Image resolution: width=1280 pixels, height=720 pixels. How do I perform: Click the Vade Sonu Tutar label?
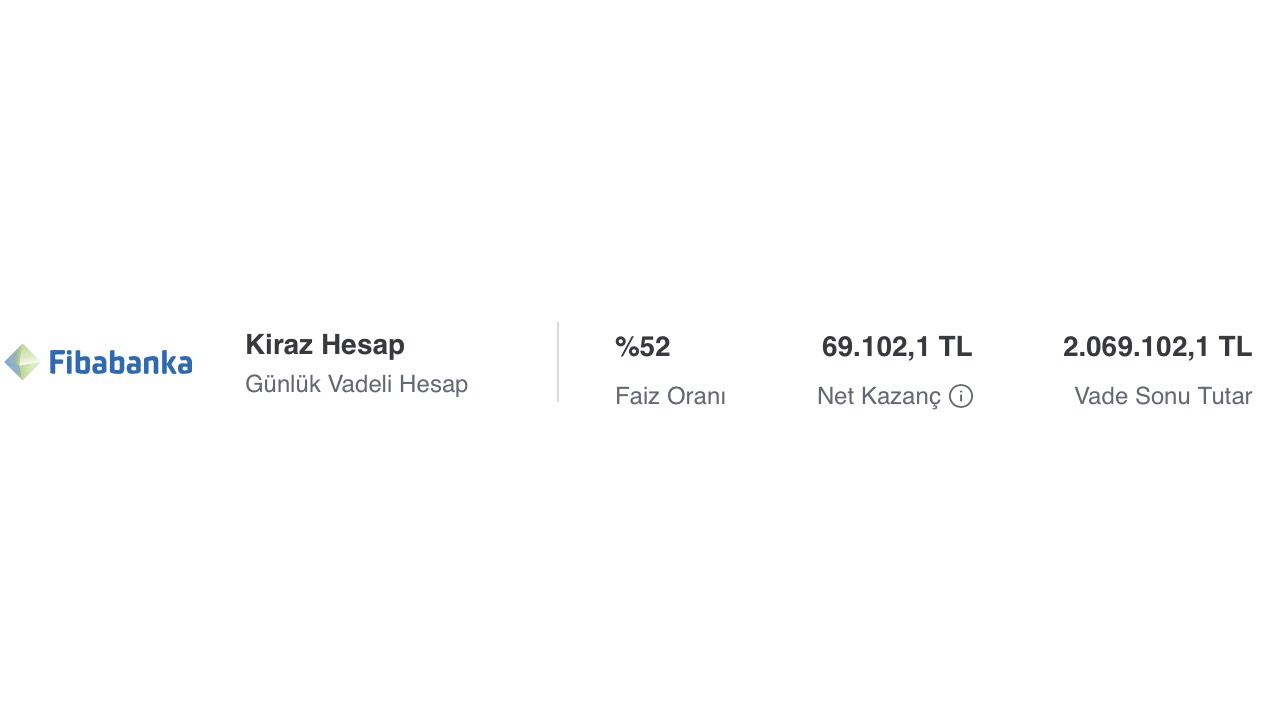coord(1163,396)
